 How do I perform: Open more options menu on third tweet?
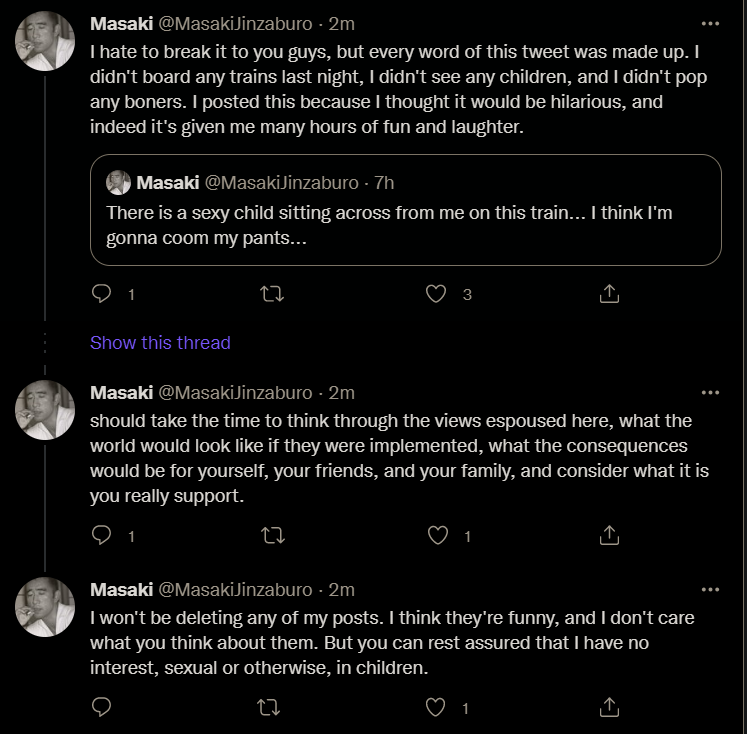[710, 590]
